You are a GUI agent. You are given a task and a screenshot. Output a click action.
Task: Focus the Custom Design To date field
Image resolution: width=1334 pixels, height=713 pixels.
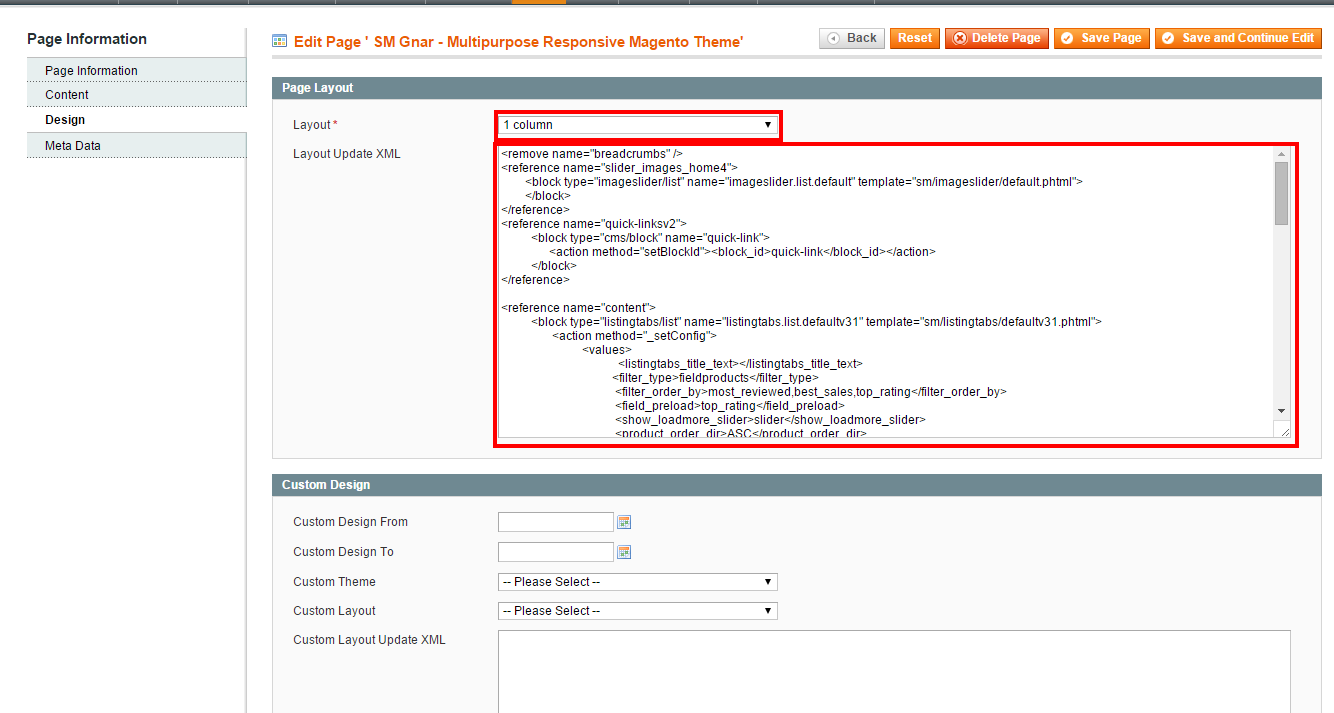(x=556, y=552)
